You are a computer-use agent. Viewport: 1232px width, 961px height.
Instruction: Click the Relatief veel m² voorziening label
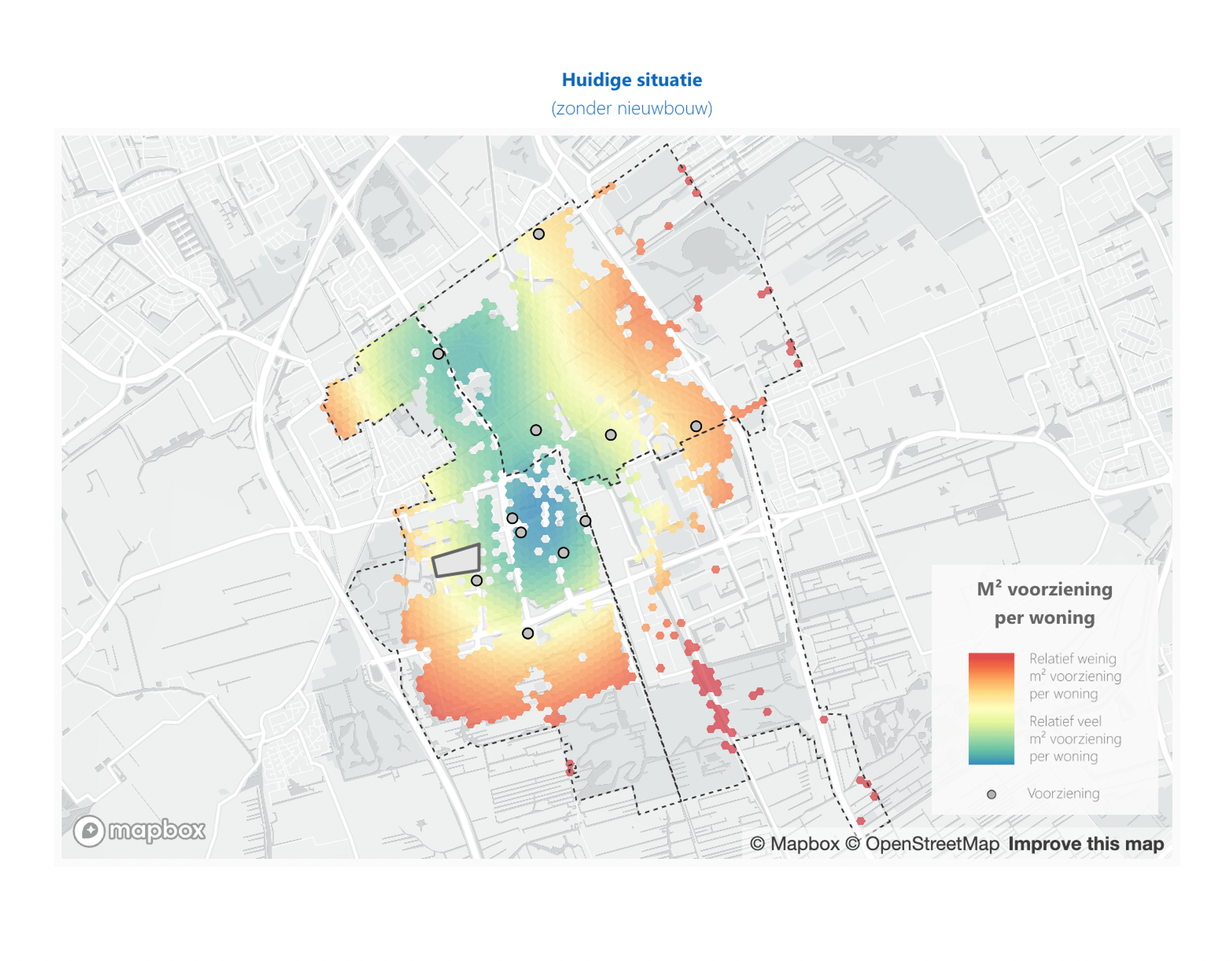click(x=1075, y=739)
